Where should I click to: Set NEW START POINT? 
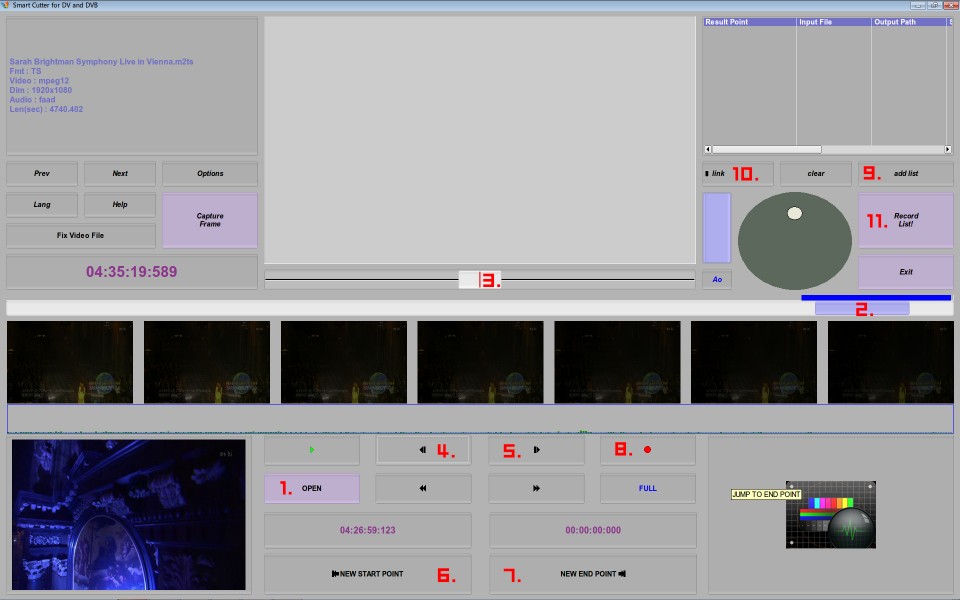(367, 574)
